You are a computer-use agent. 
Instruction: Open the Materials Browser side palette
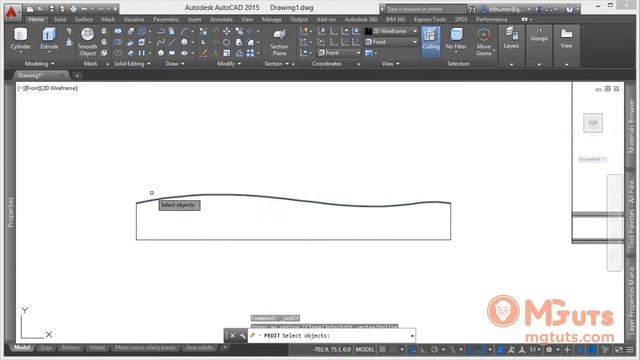(x=631, y=127)
